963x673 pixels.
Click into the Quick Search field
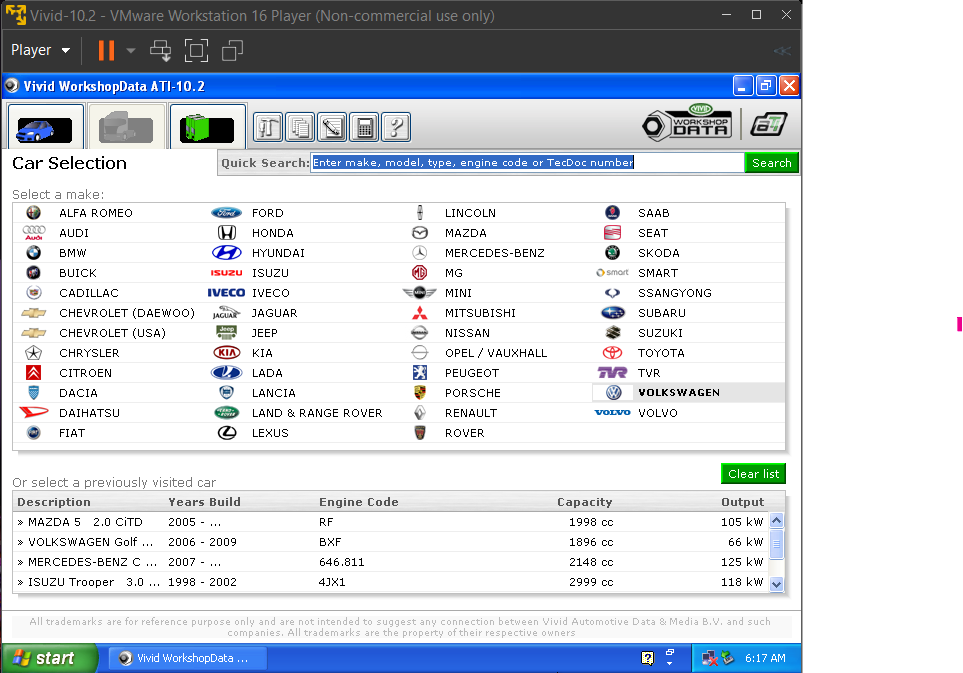tap(527, 163)
